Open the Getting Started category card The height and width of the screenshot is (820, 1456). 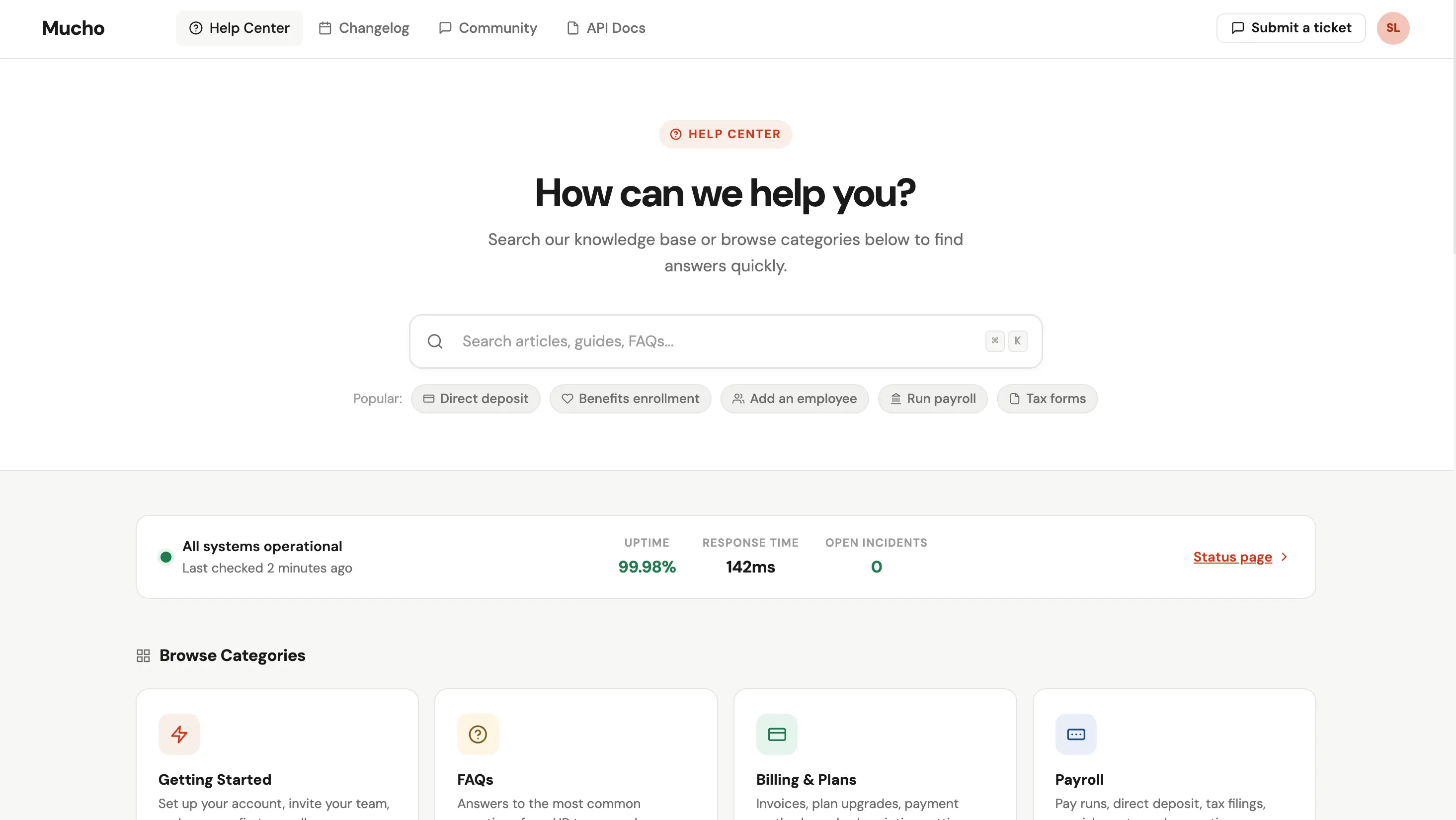pos(277,754)
